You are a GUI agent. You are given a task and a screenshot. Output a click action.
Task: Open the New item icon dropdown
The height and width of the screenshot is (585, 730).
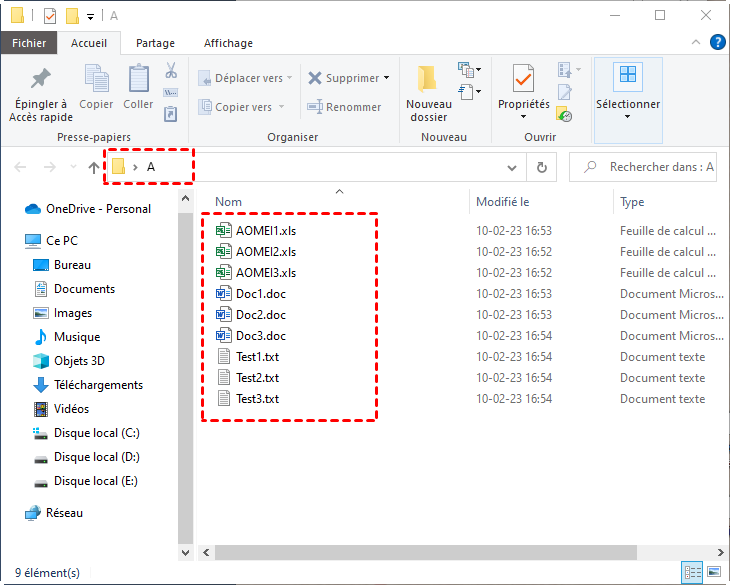[469, 69]
